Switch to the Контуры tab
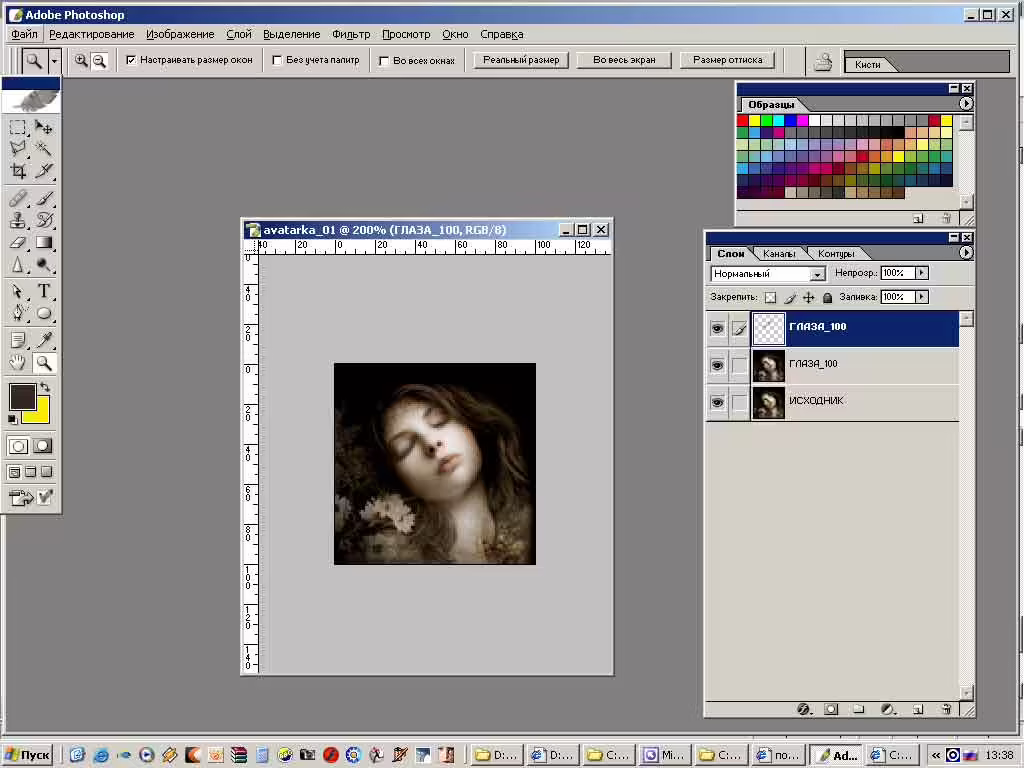This screenshot has height=768, width=1024. click(x=836, y=253)
